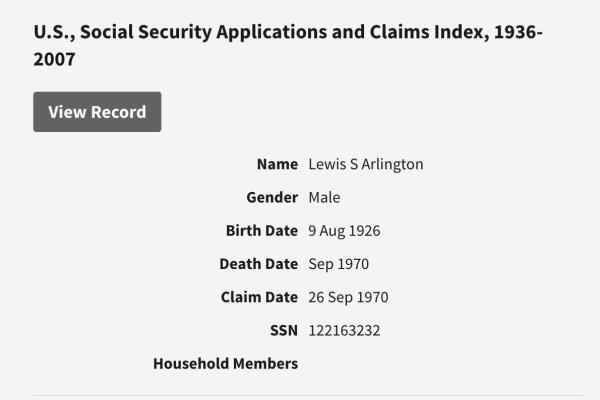This screenshot has width=600, height=400.
Task: Click the SSN number 122163232
Action: pyautogui.click(x=344, y=330)
